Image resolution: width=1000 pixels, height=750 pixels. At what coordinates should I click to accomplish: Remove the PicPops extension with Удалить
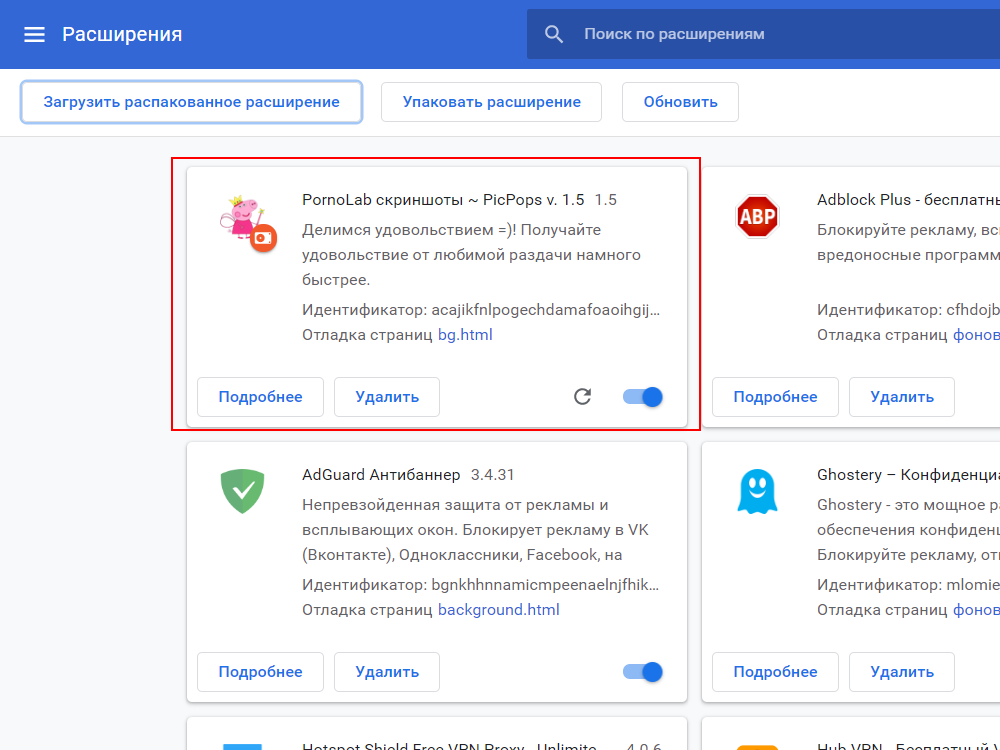[x=386, y=397]
